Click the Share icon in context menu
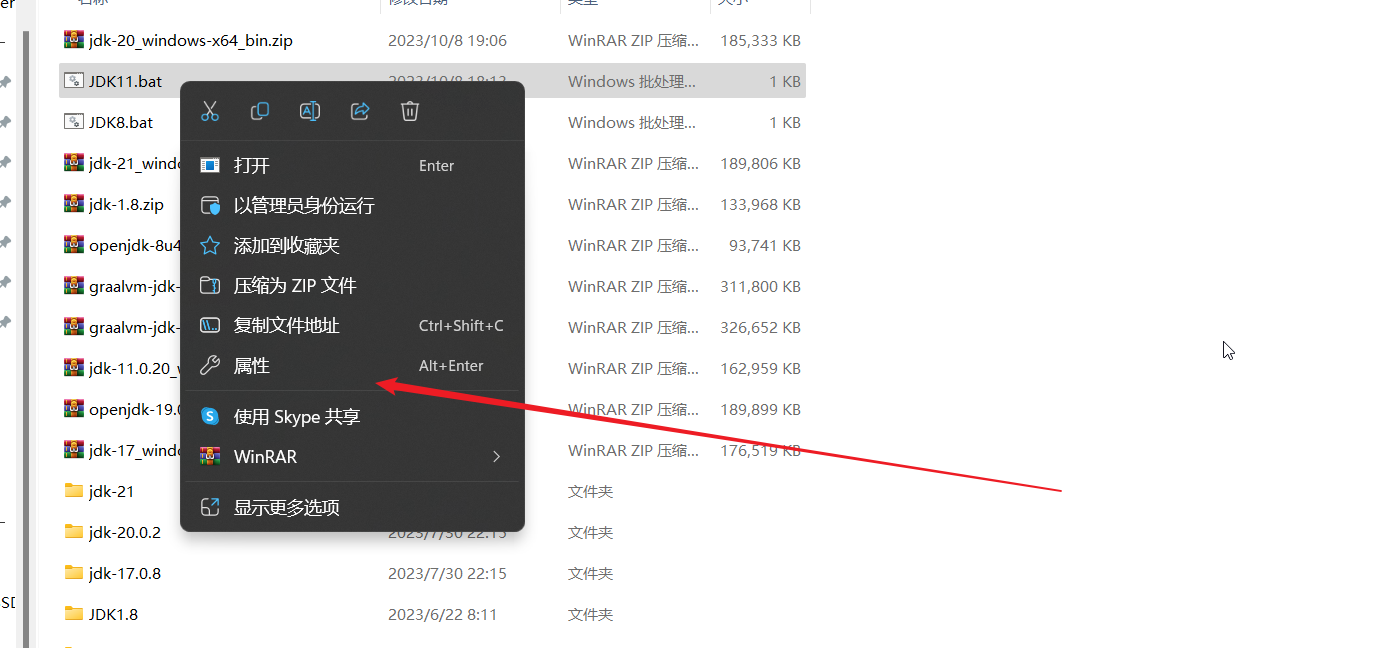 (x=360, y=111)
